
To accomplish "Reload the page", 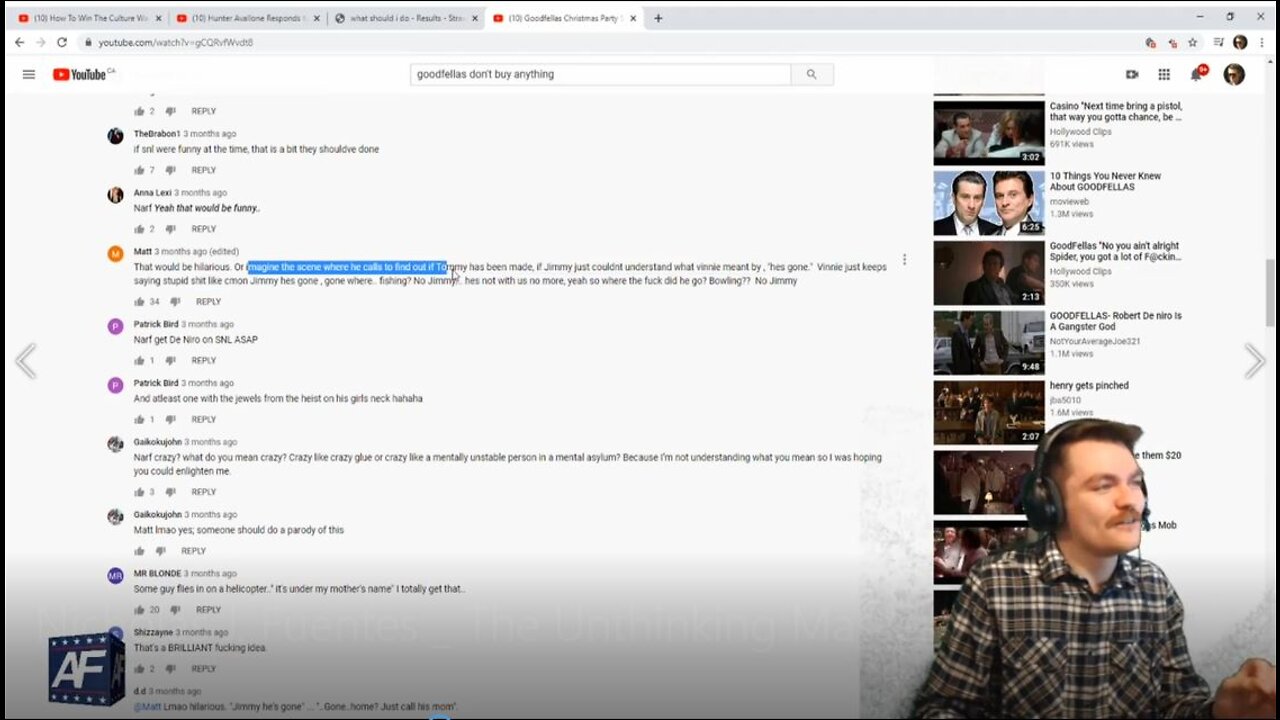I will [x=62, y=43].
